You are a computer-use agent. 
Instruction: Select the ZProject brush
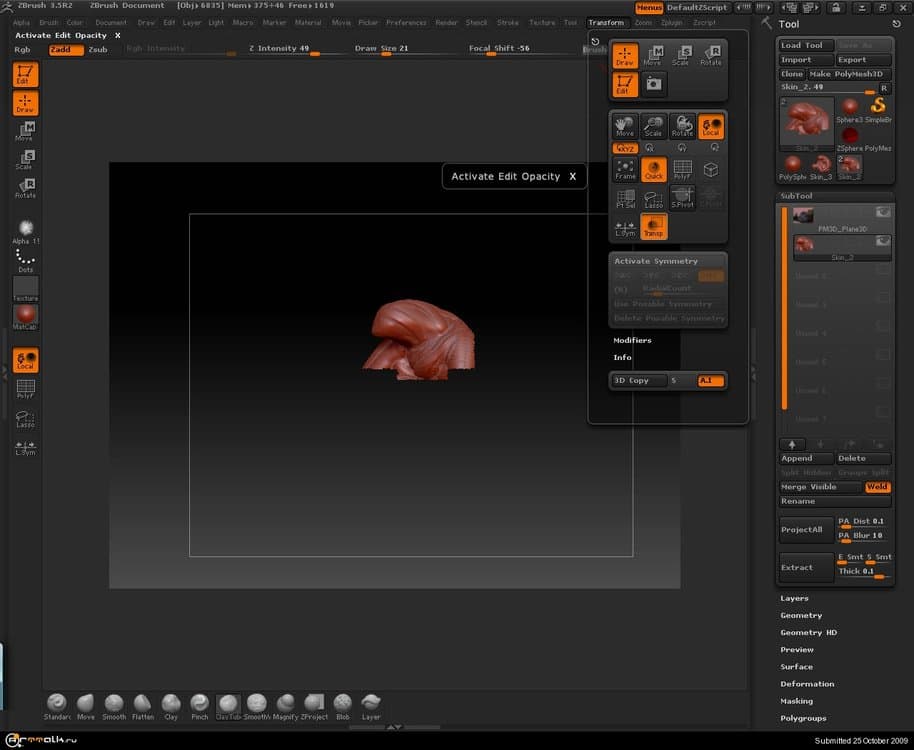(314, 703)
